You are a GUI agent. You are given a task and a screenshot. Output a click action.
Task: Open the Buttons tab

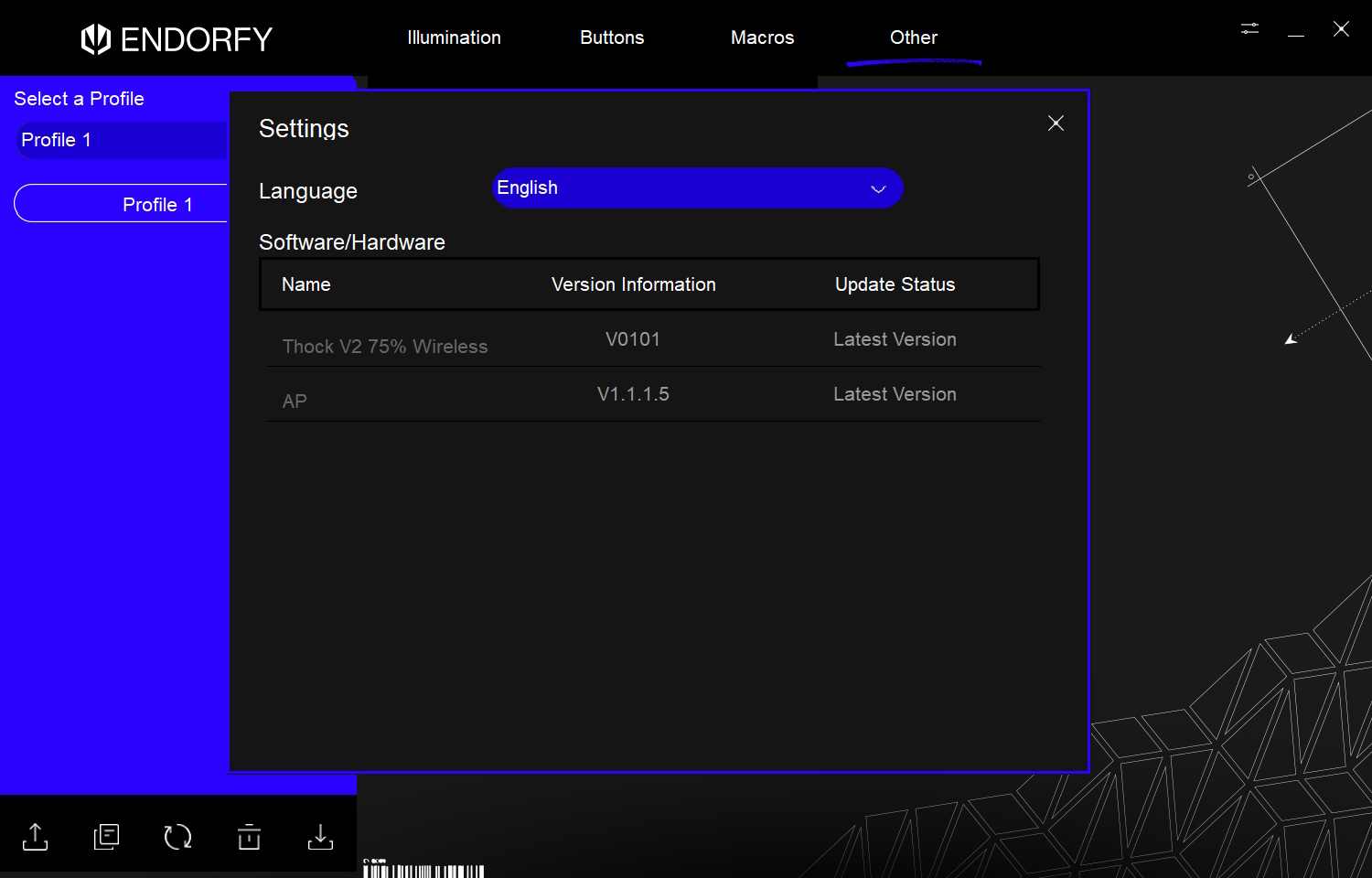(x=611, y=37)
